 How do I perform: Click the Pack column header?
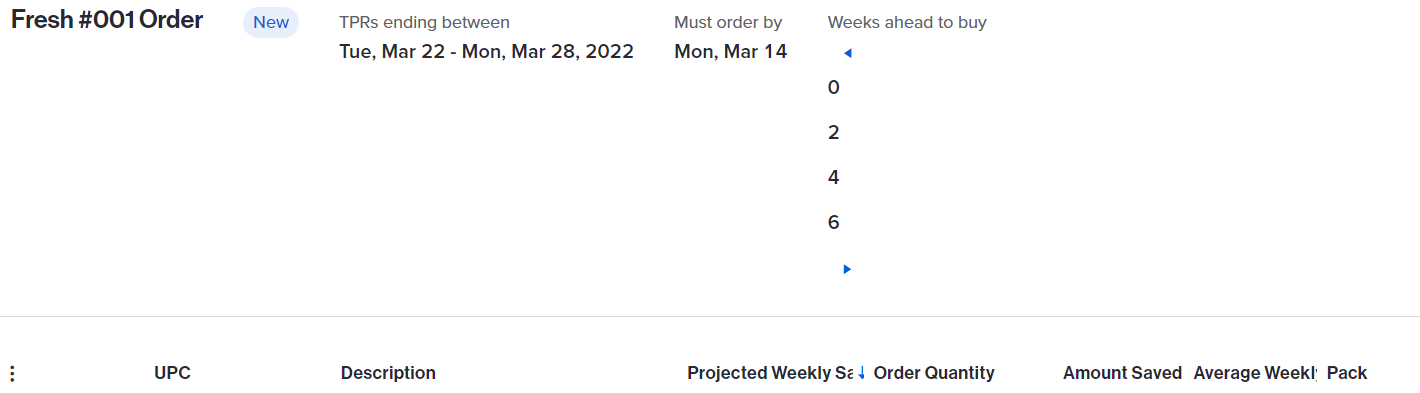click(x=1347, y=373)
